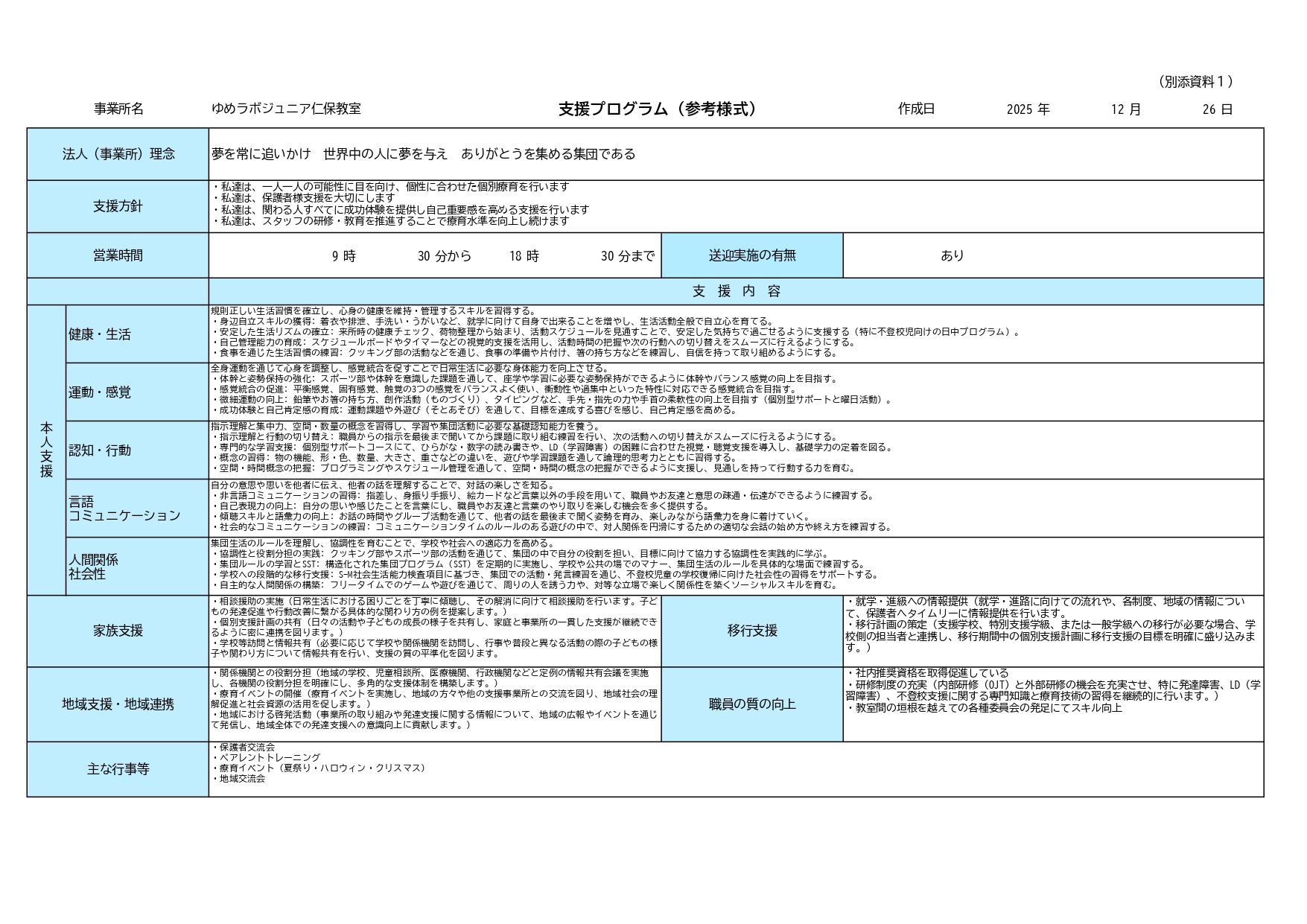Click the 営業時間 header cell
The width and height of the screenshot is (1307, 924).
coord(118,255)
